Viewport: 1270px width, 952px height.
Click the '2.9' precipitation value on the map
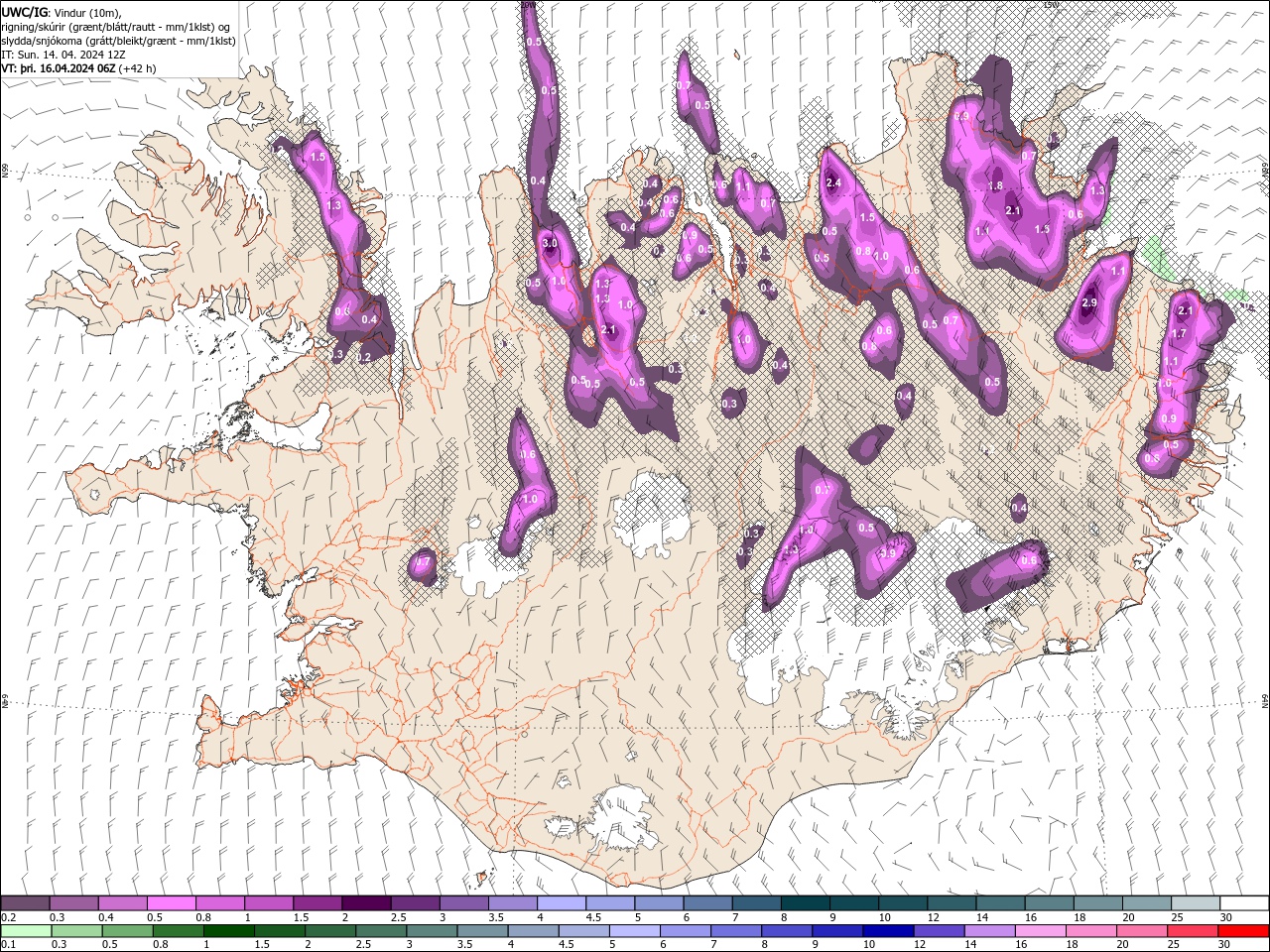[x=1089, y=302]
